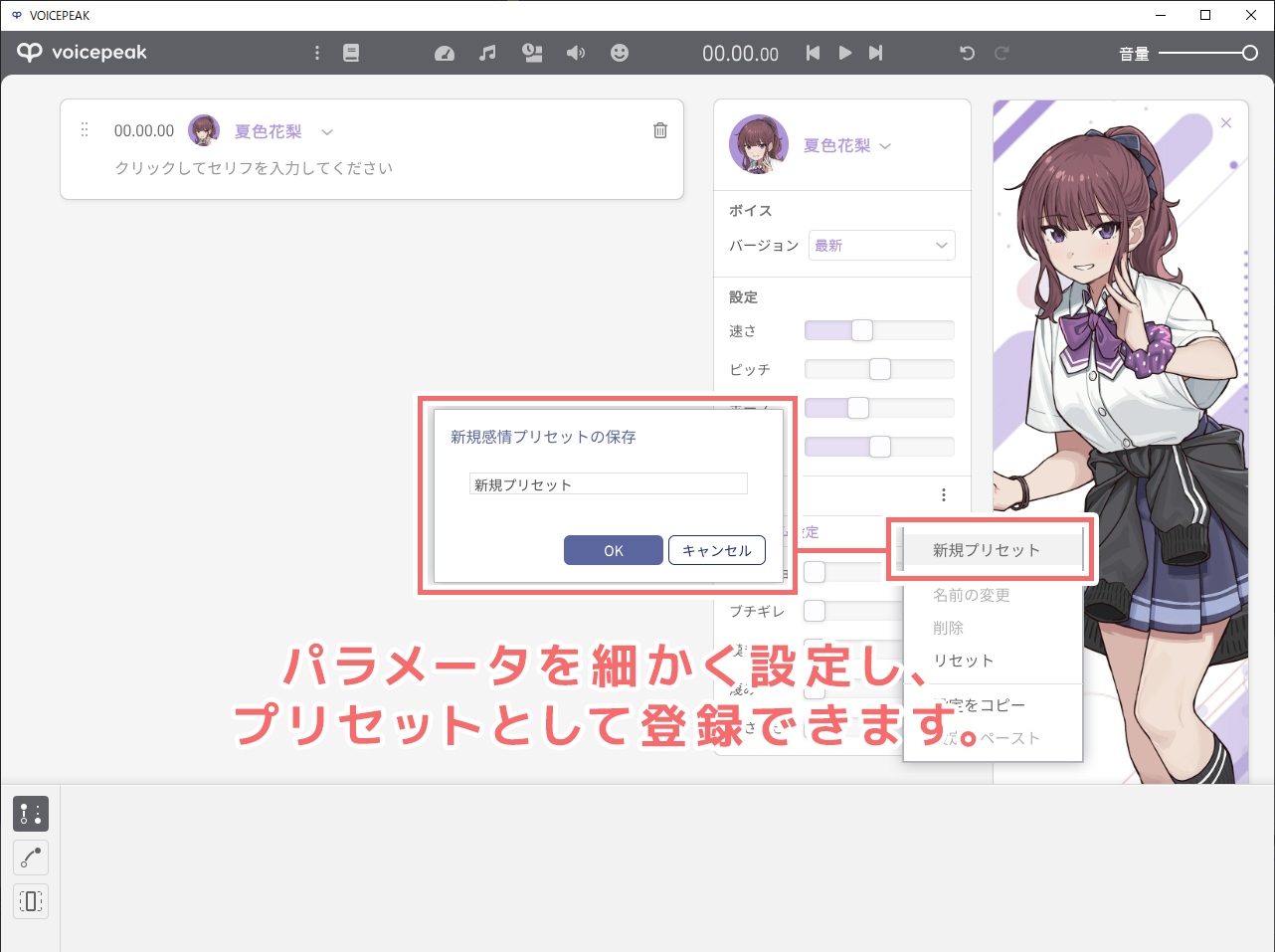
Task: Select the pitch curve tool icon
Action: (x=31, y=857)
